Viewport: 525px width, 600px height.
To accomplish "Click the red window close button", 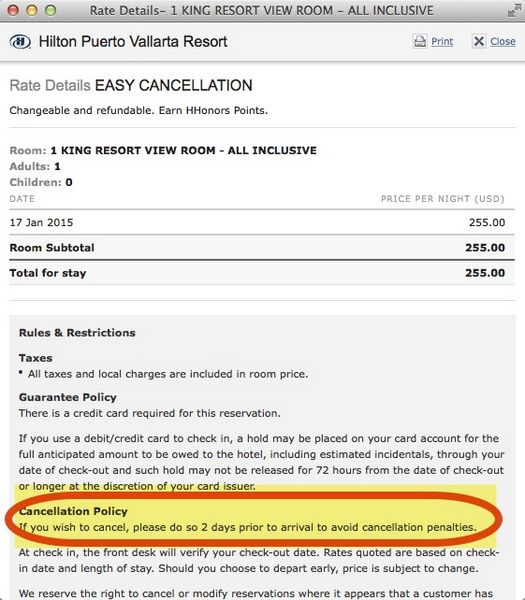I will pos(13,10).
